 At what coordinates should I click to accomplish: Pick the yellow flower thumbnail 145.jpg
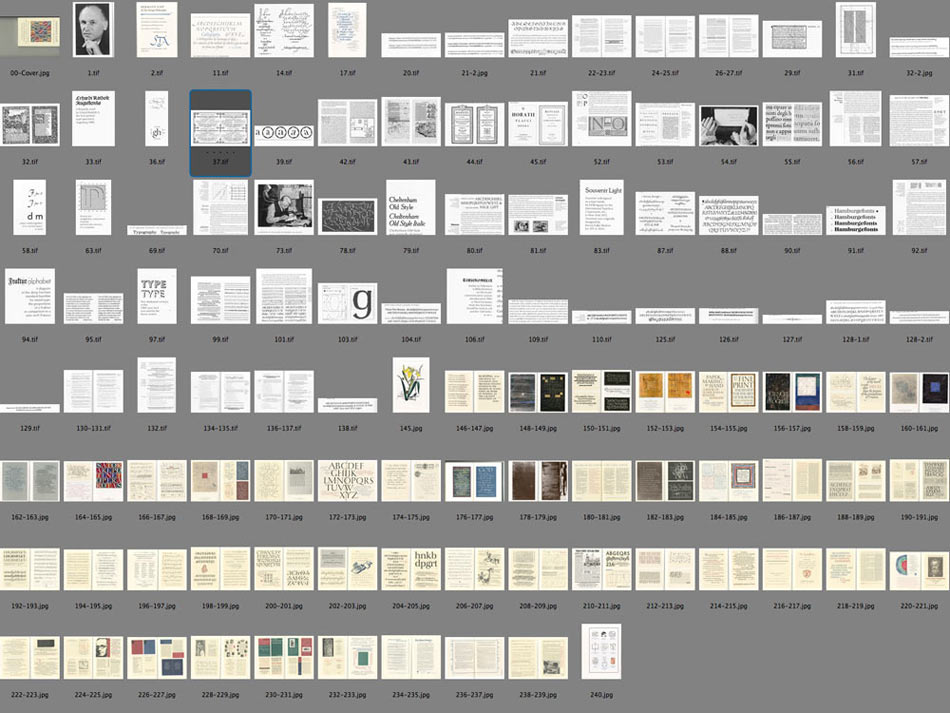click(x=410, y=385)
